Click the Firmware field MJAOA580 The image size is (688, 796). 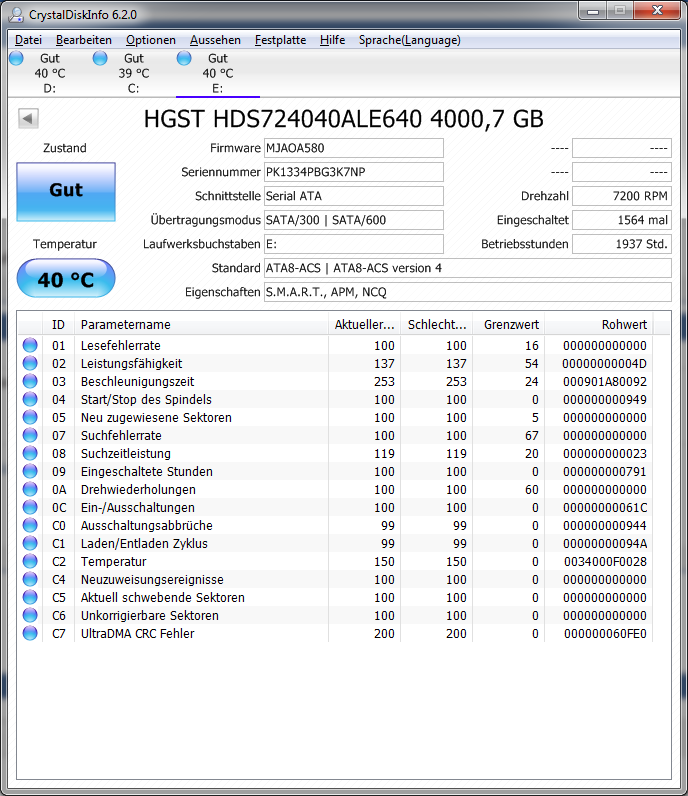tap(353, 148)
